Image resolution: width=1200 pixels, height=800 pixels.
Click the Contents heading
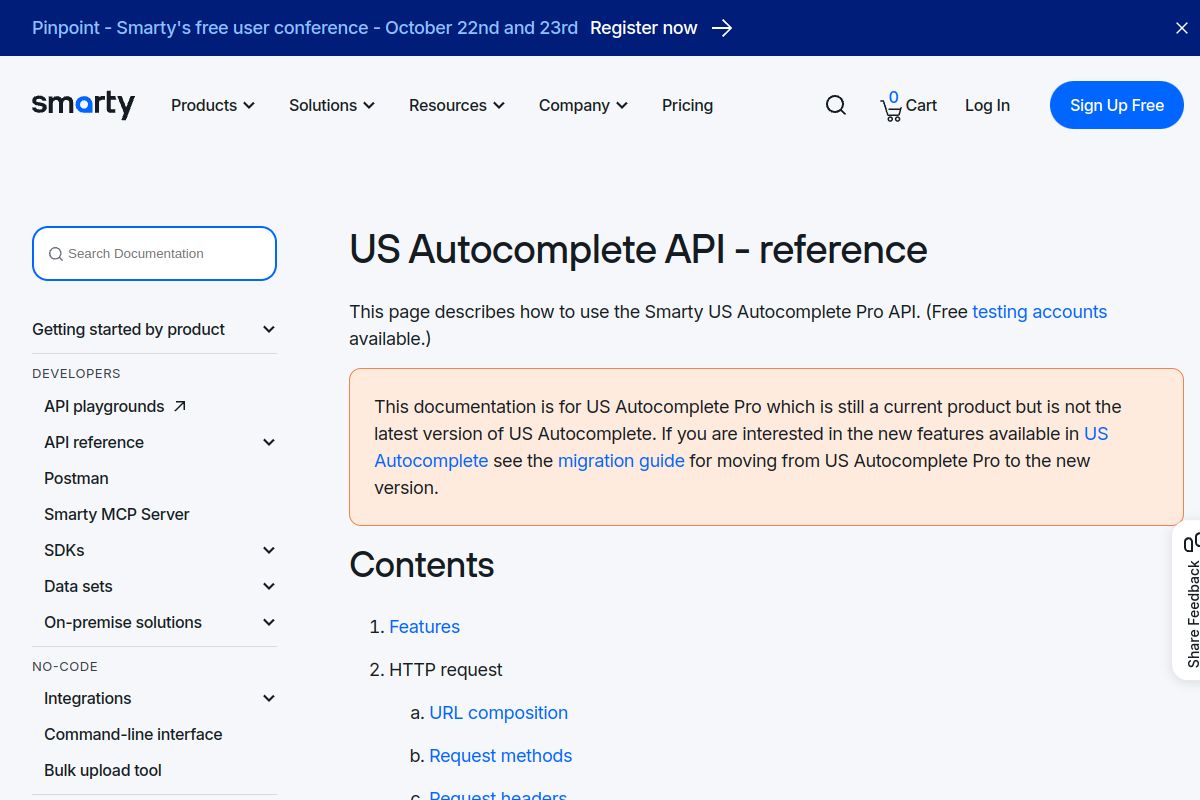click(422, 565)
